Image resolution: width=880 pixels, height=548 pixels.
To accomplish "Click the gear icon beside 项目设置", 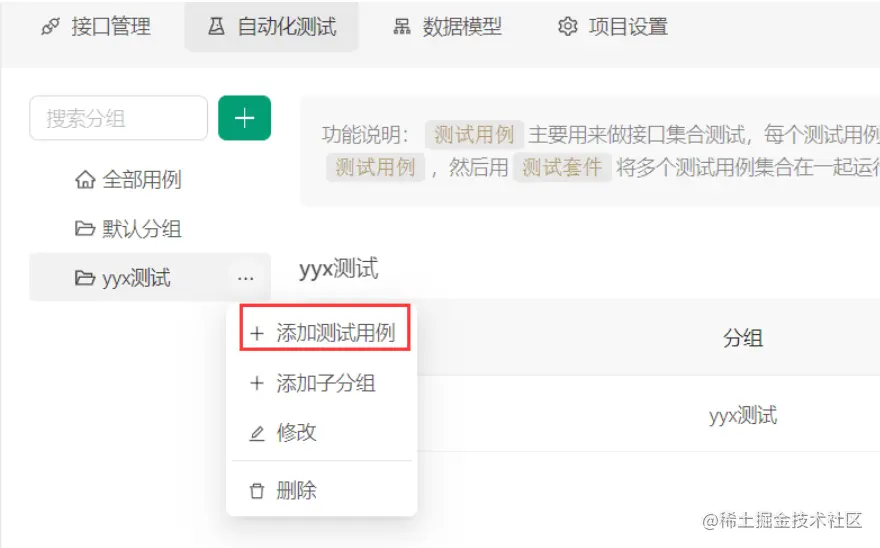I will click(567, 26).
